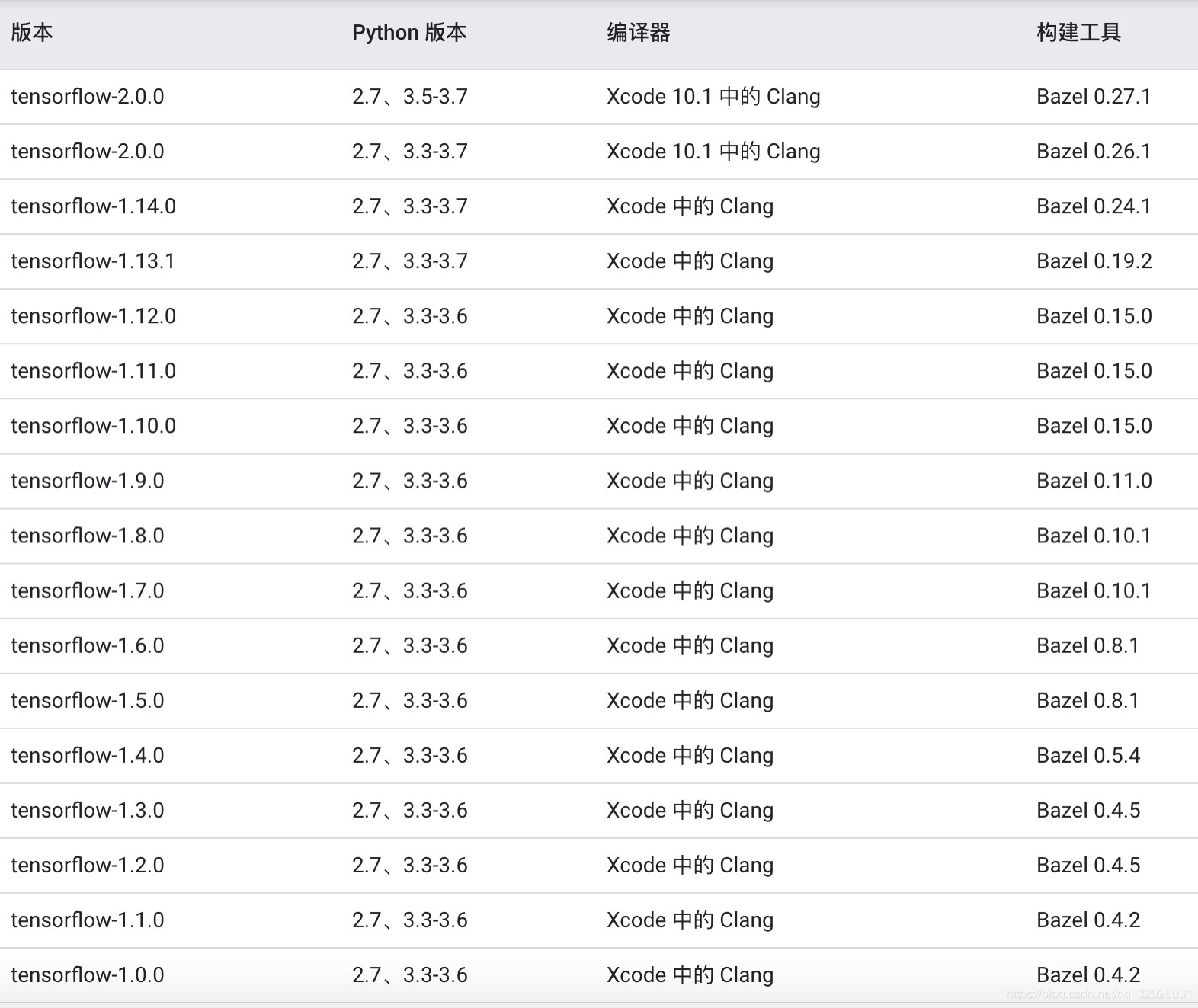The height and width of the screenshot is (1008, 1198).
Task: Select Python 2.7、3.3-3.7 in the tensorflow-1.13.1 row
Action: (410, 261)
